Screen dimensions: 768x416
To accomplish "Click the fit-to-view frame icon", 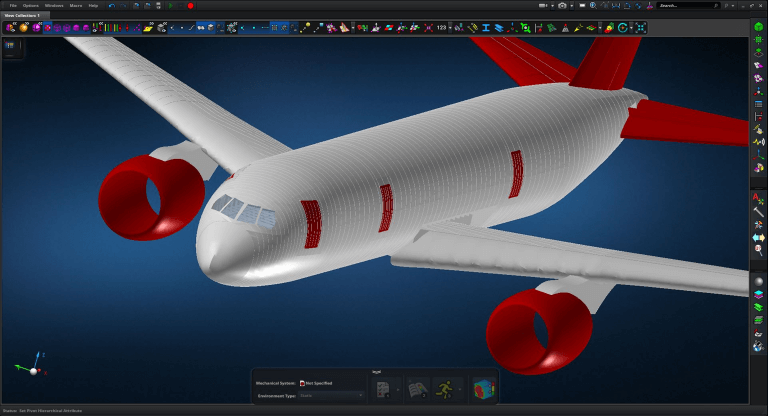I will pyautogui.click(x=641, y=28).
